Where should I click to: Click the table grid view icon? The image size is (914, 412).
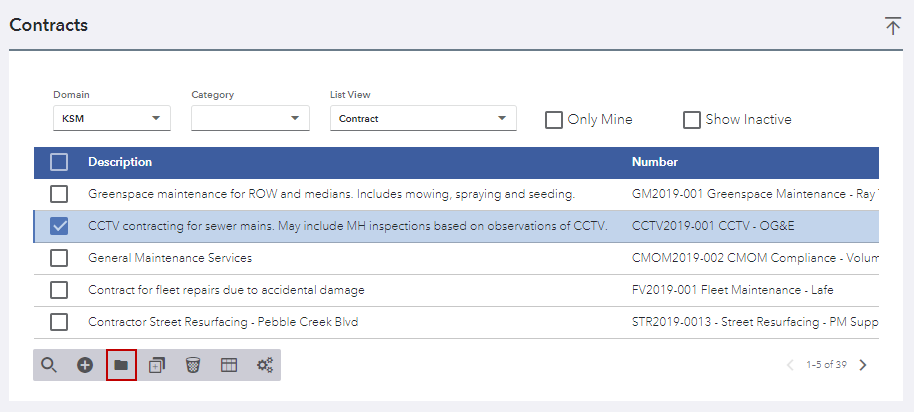229,365
